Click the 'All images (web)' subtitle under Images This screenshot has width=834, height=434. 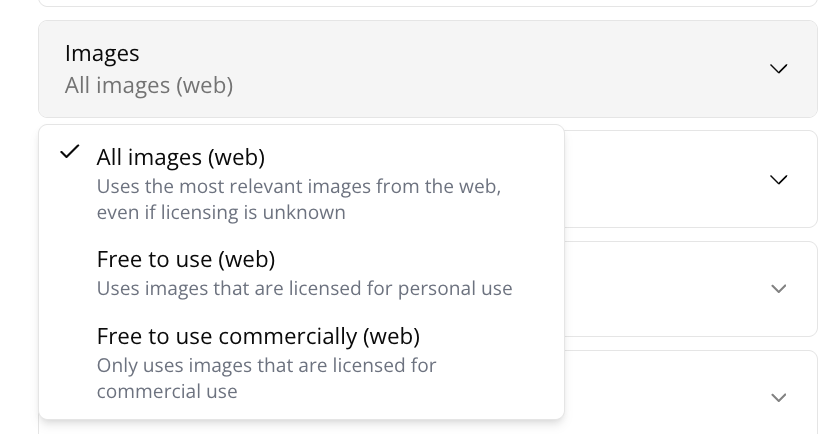tap(149, 86)
